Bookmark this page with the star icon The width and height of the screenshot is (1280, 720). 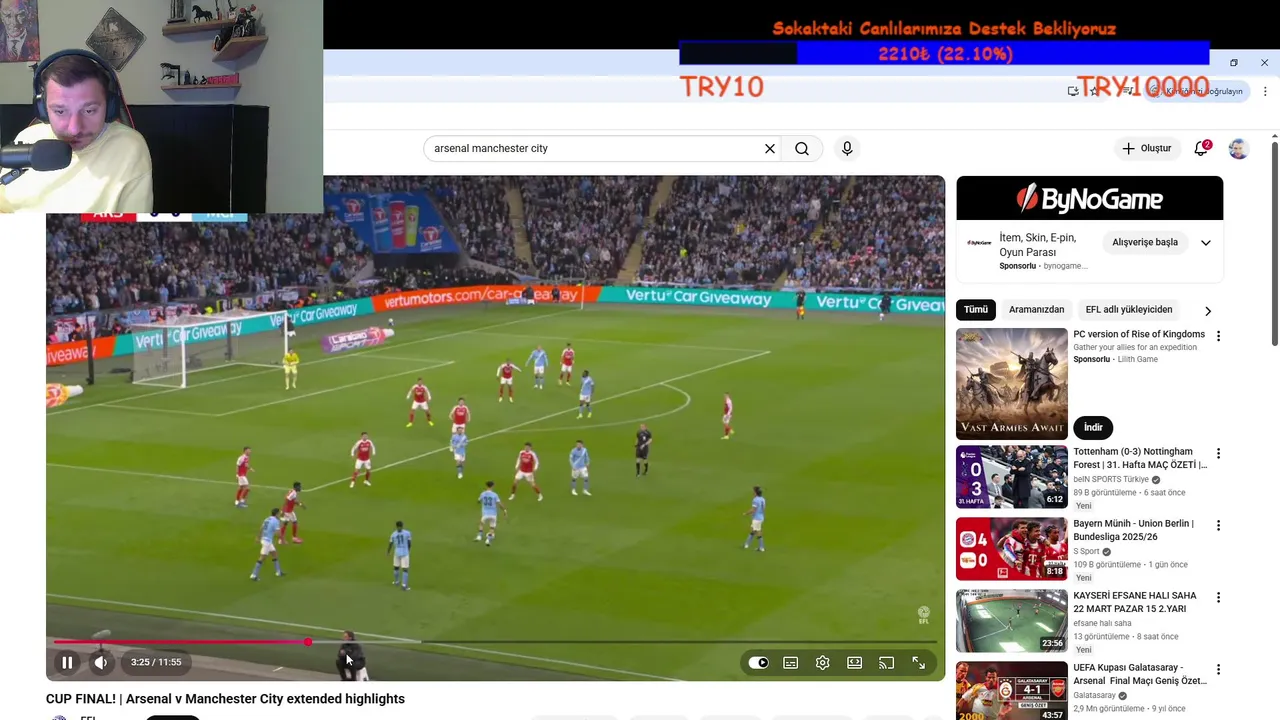(1094, 91)
